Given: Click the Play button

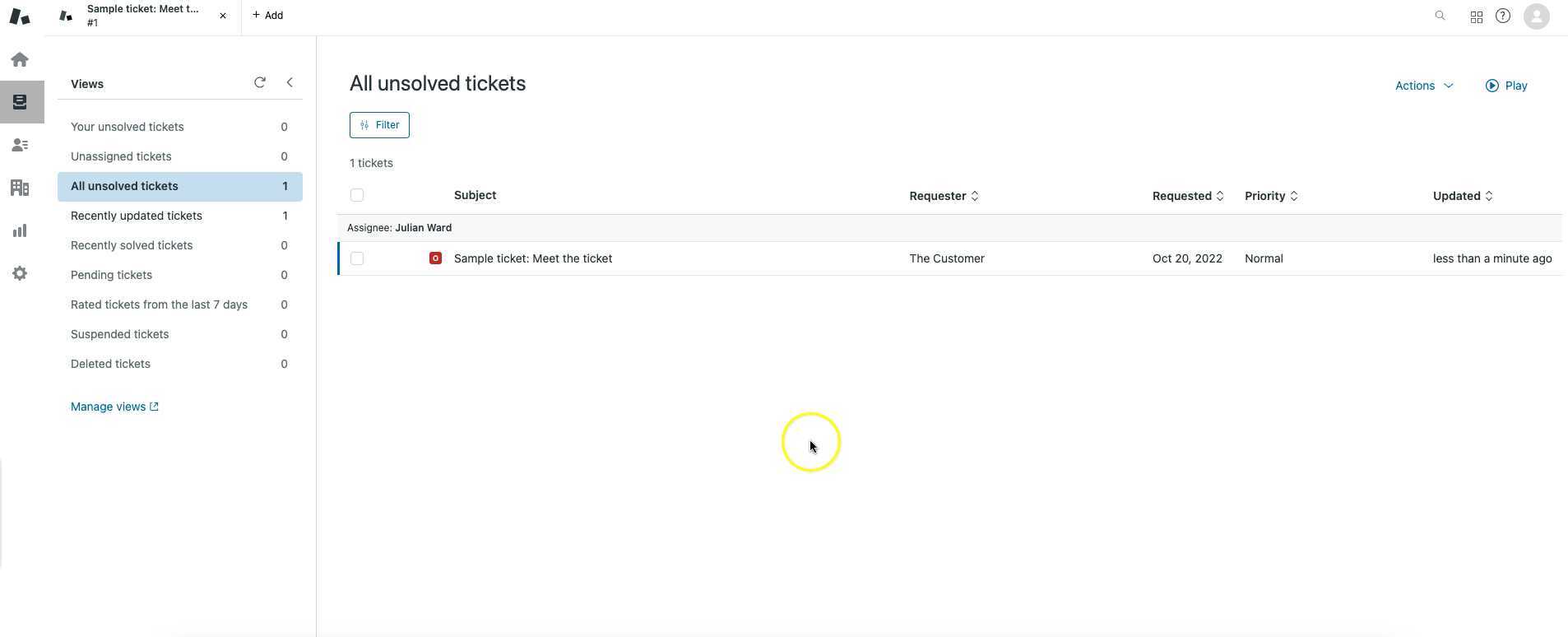Looking at the screenshot, I should coord(1506,86).
